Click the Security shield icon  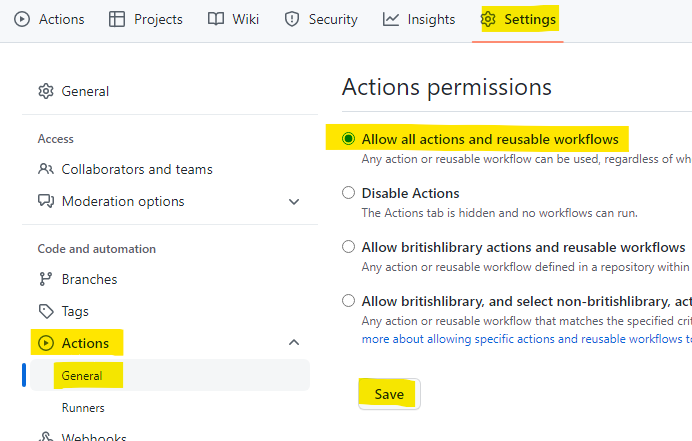[292, 19]
